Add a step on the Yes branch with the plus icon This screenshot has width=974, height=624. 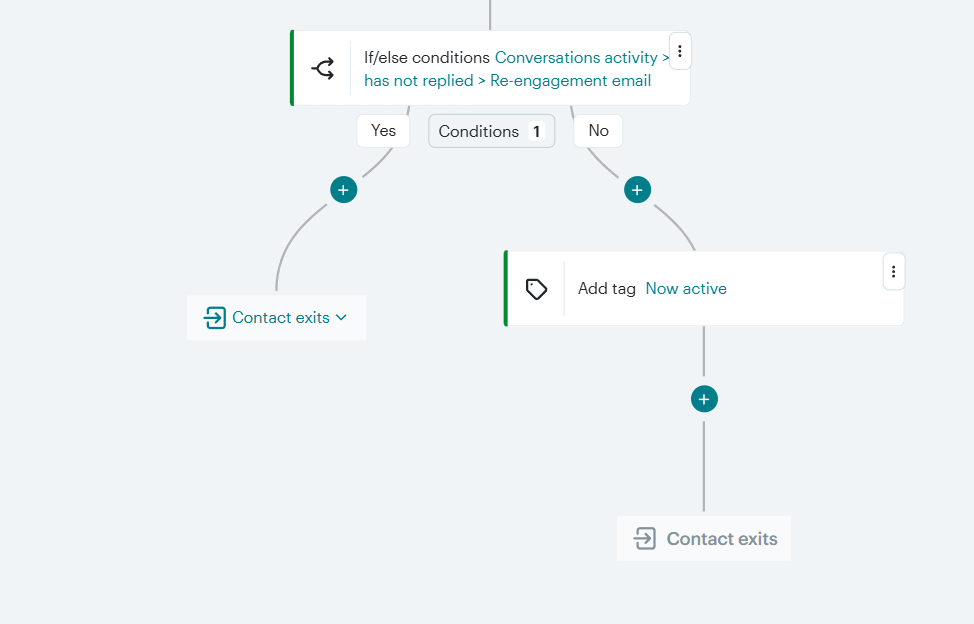coord(343,189)
